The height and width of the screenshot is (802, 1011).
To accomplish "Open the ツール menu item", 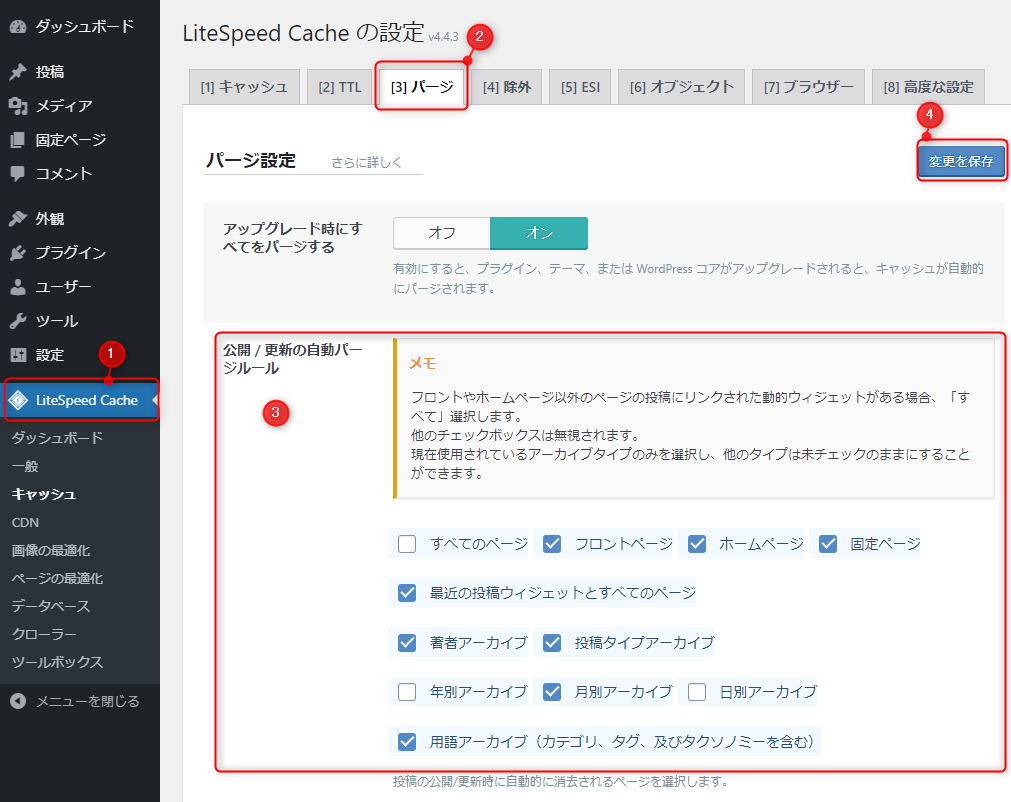I will 80,321.
